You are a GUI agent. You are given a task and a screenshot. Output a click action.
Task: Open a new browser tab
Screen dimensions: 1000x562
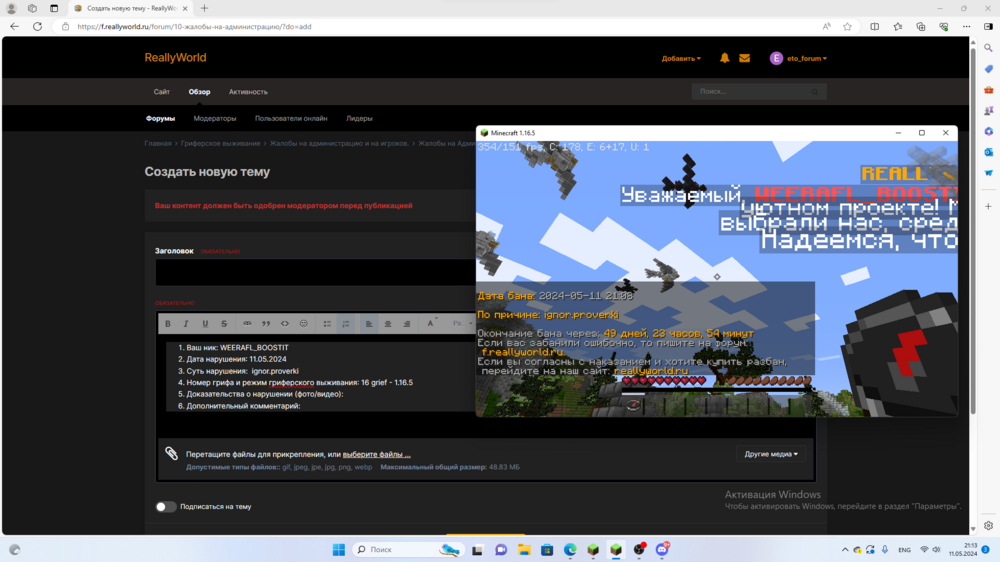[x=204, y=8]
